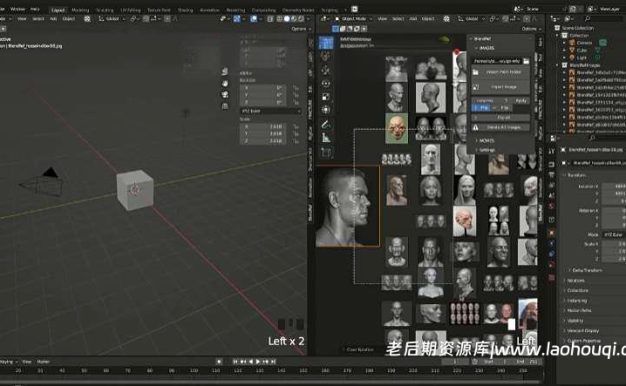Click the zoom magnifier gizmo in left viewport
Screen dimensions: 626x386
click(225, 72)
